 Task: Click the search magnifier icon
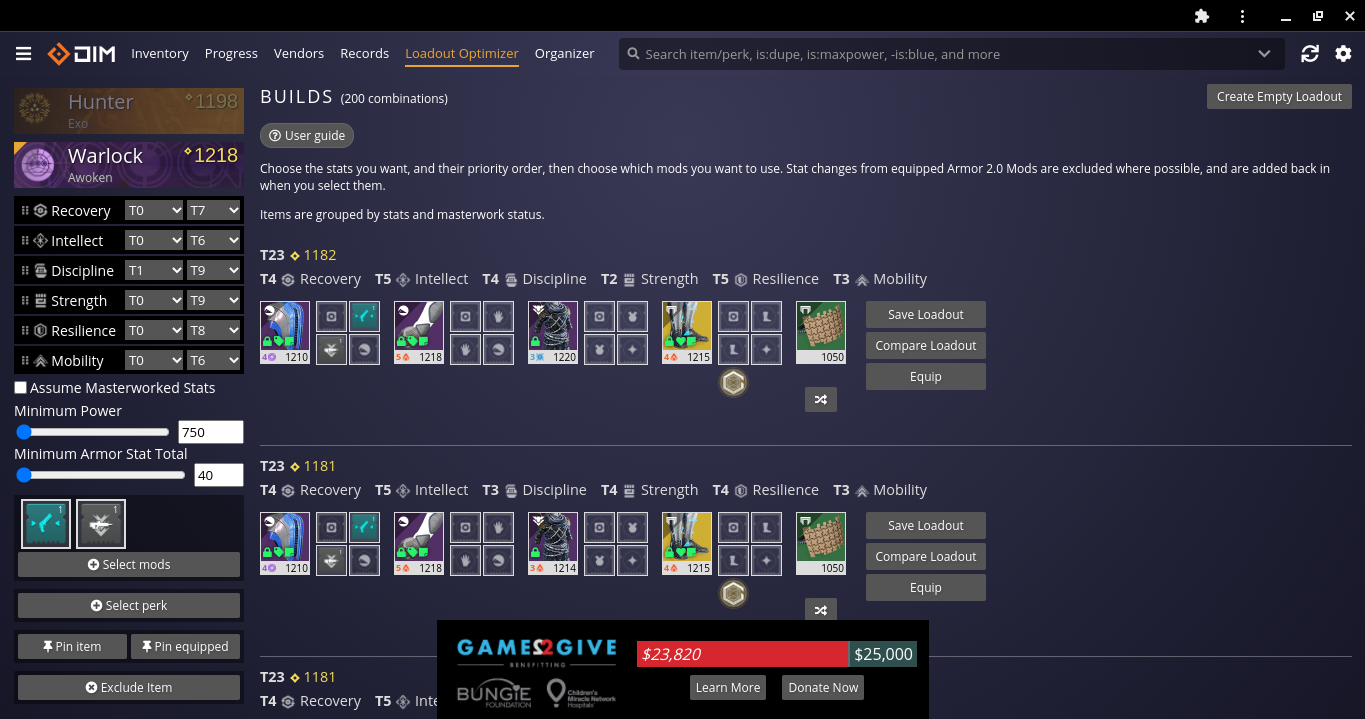632,54
